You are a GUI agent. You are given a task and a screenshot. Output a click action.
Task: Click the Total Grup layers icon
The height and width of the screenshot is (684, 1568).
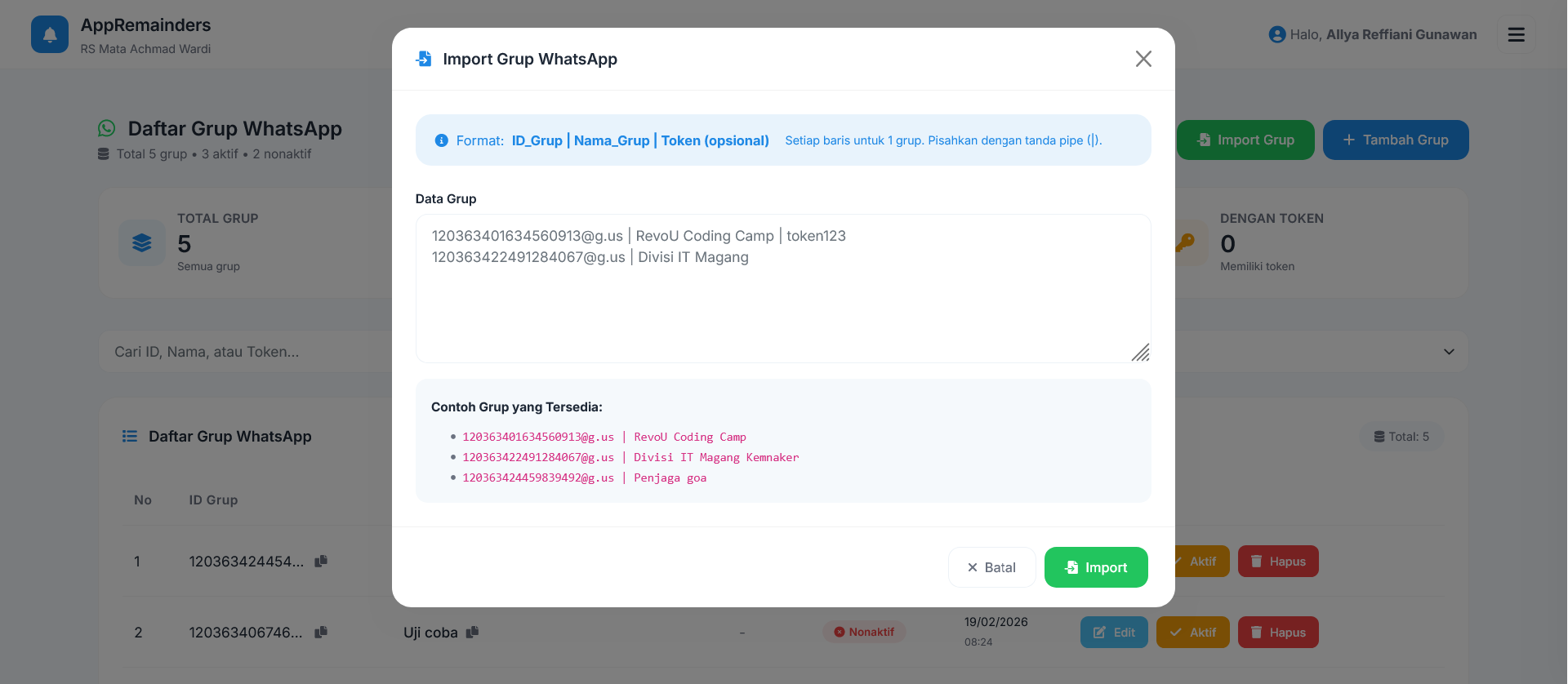[142, 242]
